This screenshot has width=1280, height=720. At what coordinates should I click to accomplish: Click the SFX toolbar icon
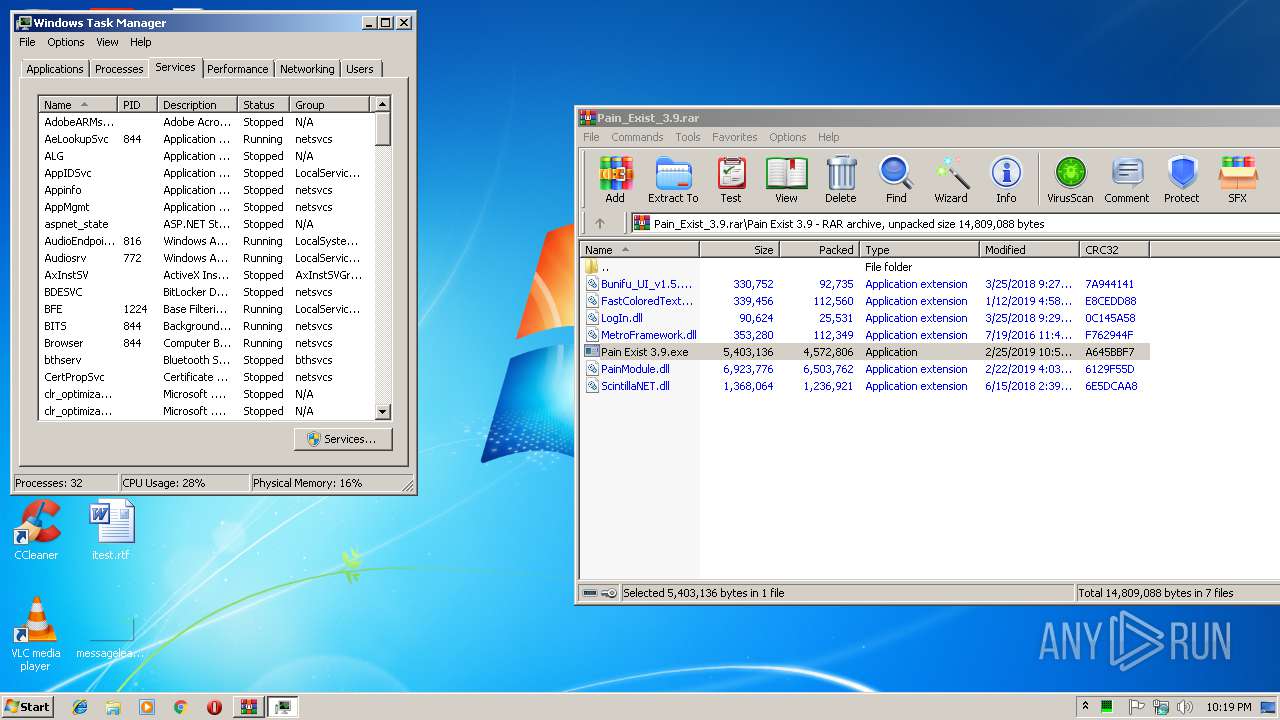point(1238,180)
